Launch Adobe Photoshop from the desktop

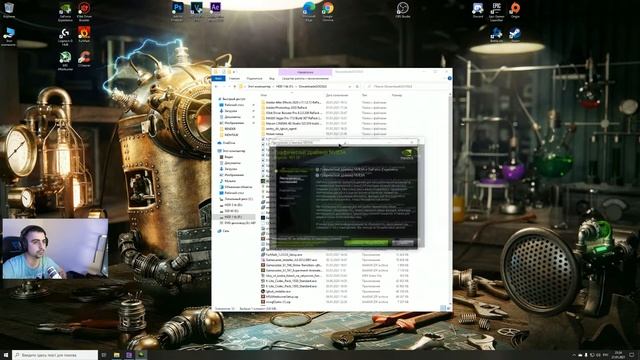click(x=178, y=11)
